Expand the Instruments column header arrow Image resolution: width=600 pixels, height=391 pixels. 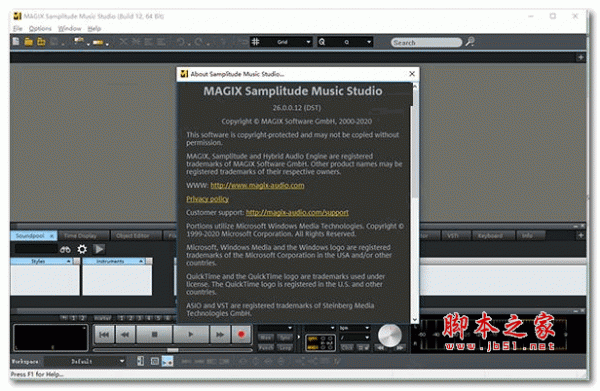pos(141,261)
